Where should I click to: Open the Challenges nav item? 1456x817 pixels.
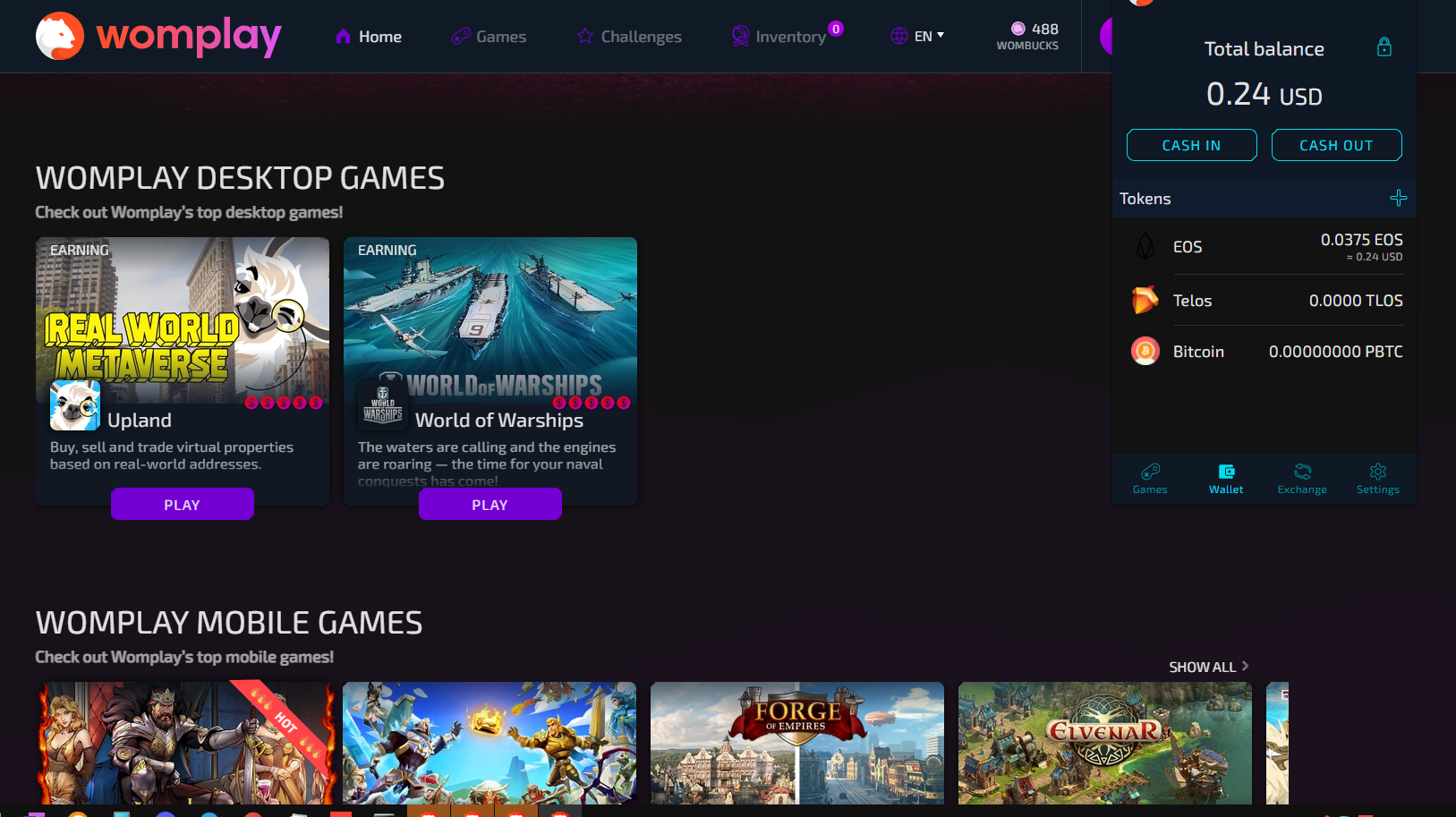[x=629, y=37]
